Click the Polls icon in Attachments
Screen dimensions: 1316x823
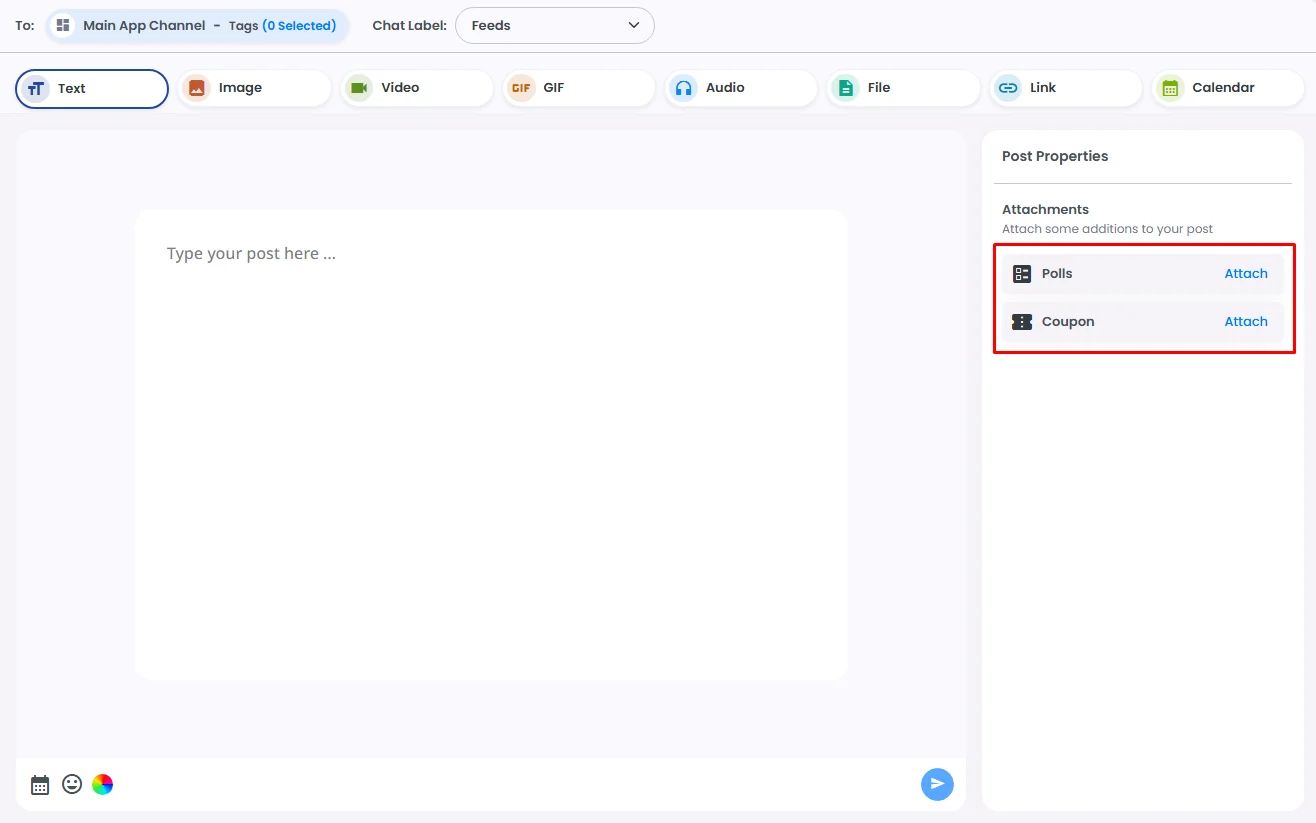[x=1021, y=274]
